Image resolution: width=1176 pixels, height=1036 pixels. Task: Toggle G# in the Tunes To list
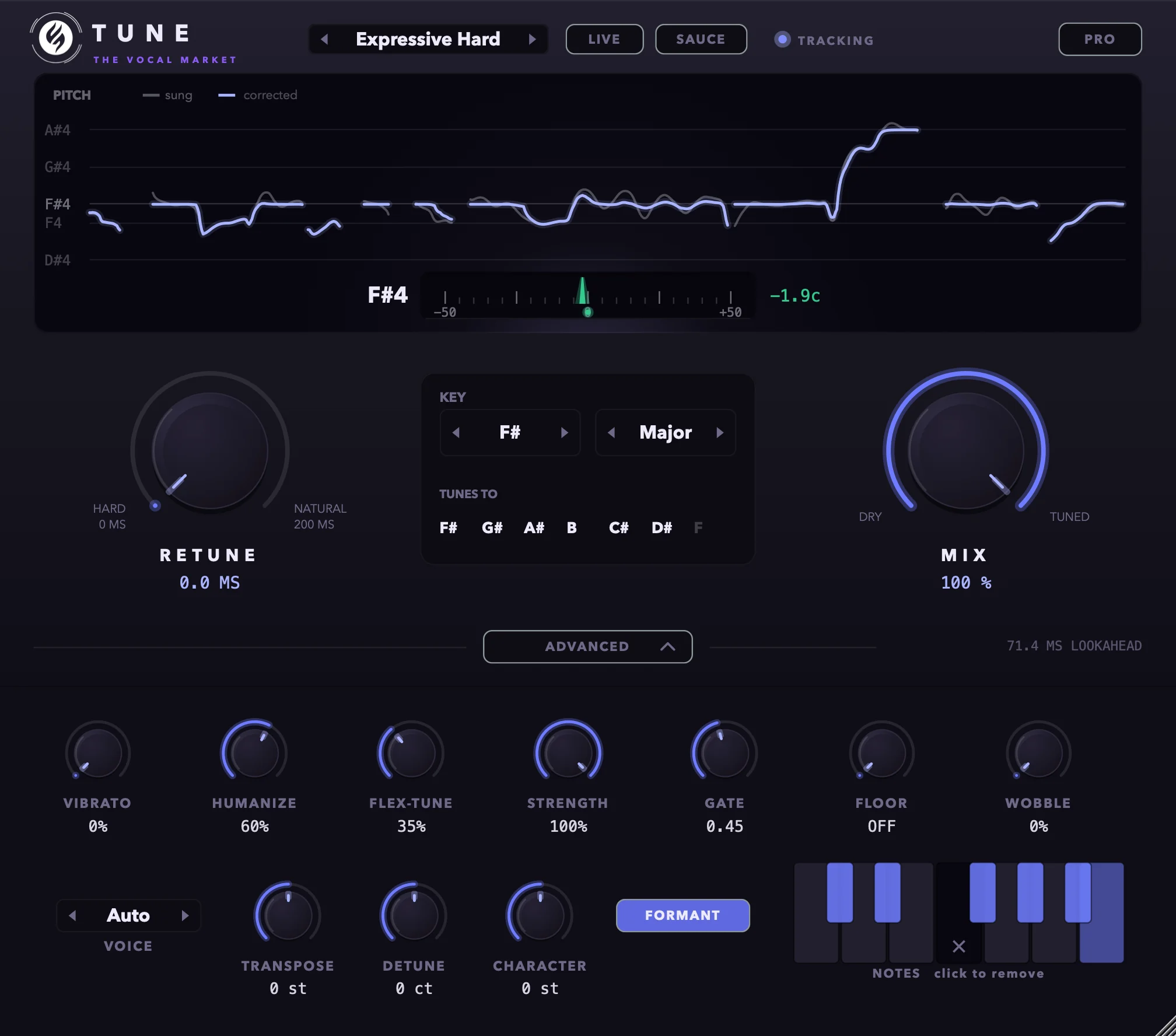pos(492,528)
